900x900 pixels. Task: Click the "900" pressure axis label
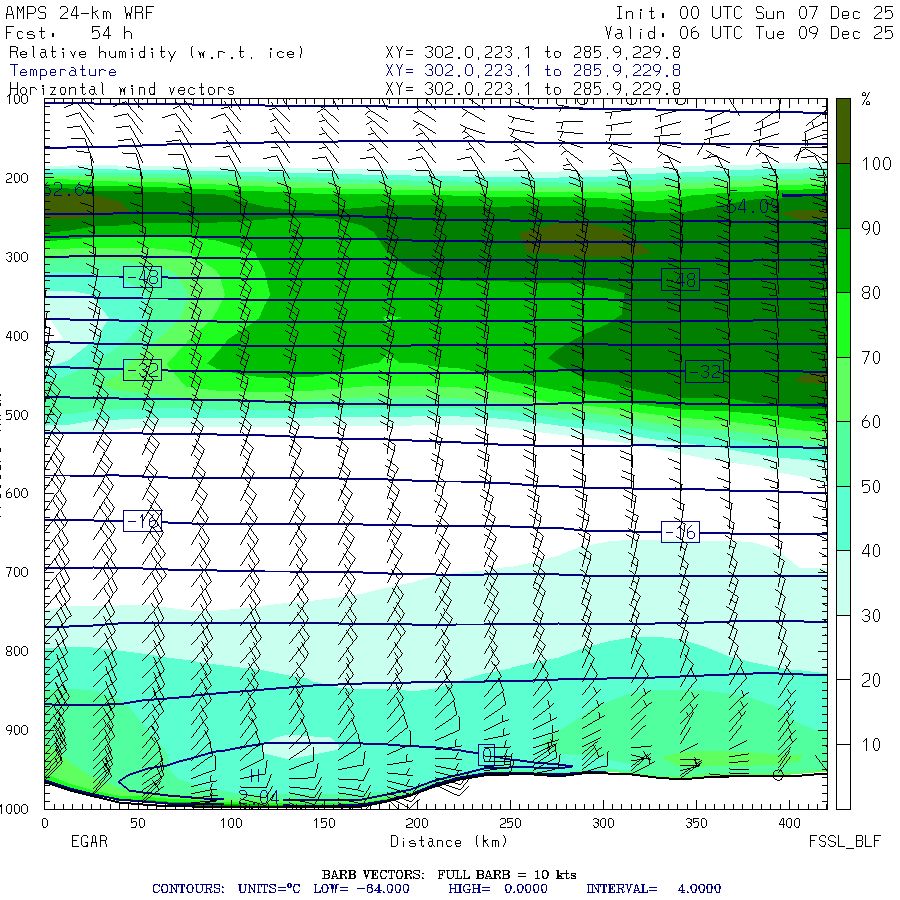coord(17,730)
